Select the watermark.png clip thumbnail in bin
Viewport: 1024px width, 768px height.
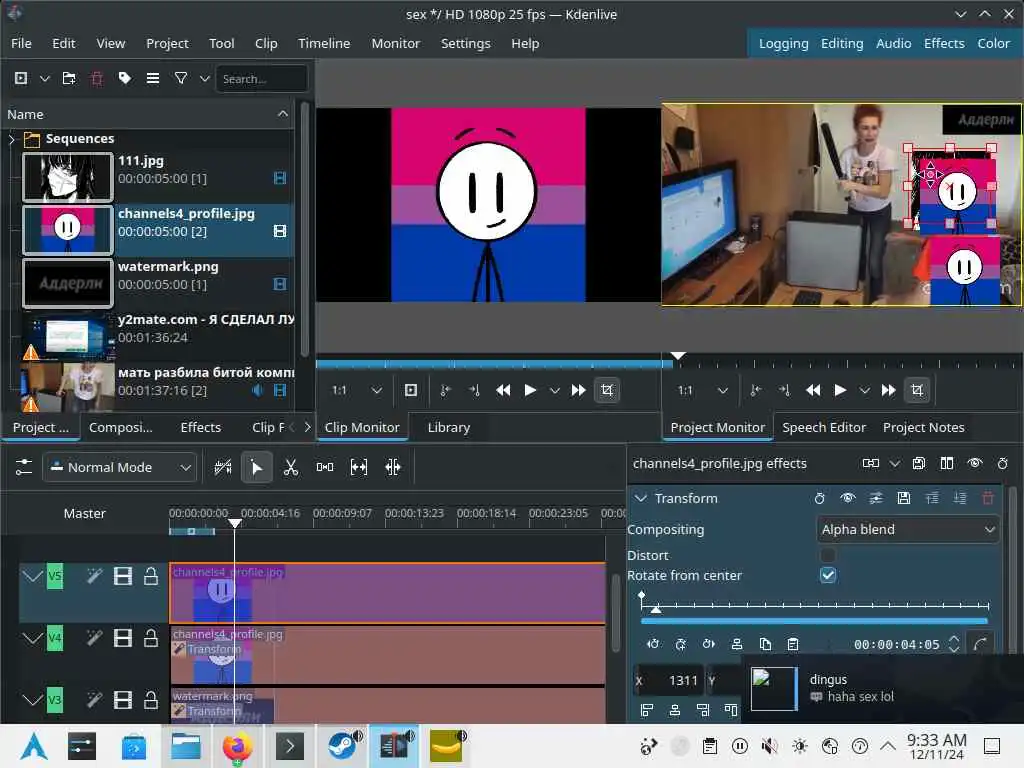[68, 284]
